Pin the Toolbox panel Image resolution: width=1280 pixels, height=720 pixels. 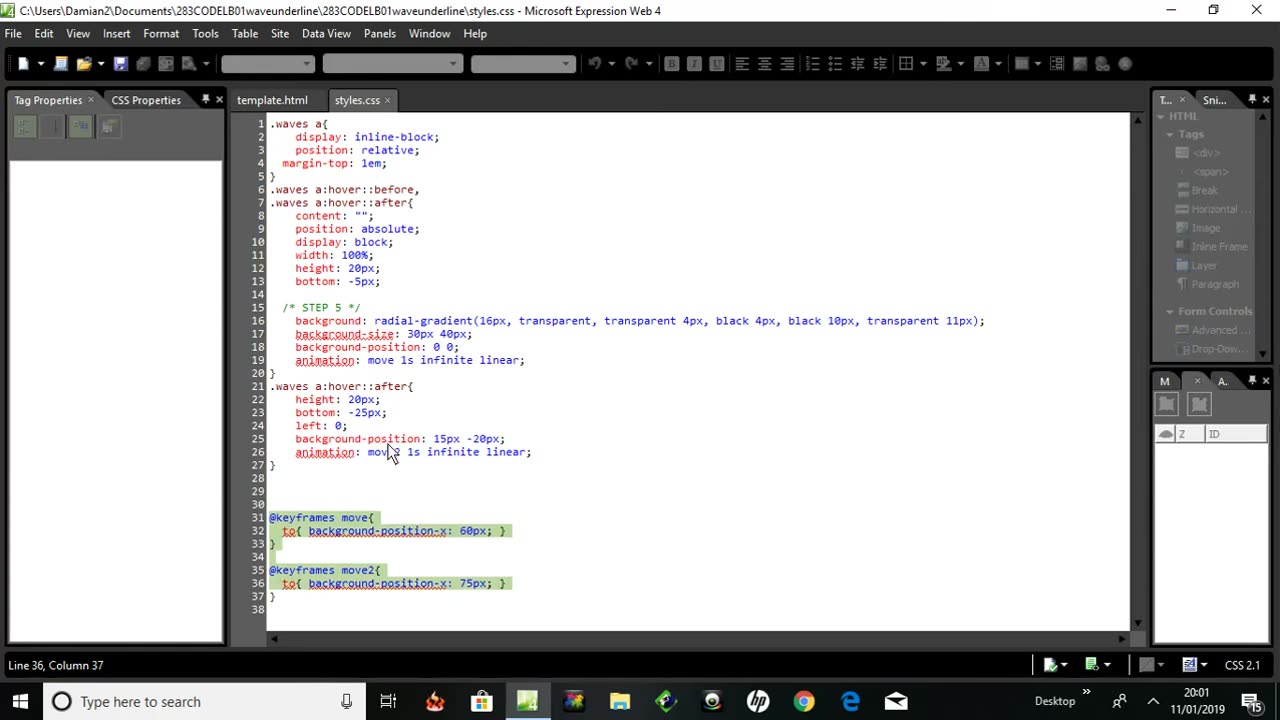click(x=1252, y=100)
